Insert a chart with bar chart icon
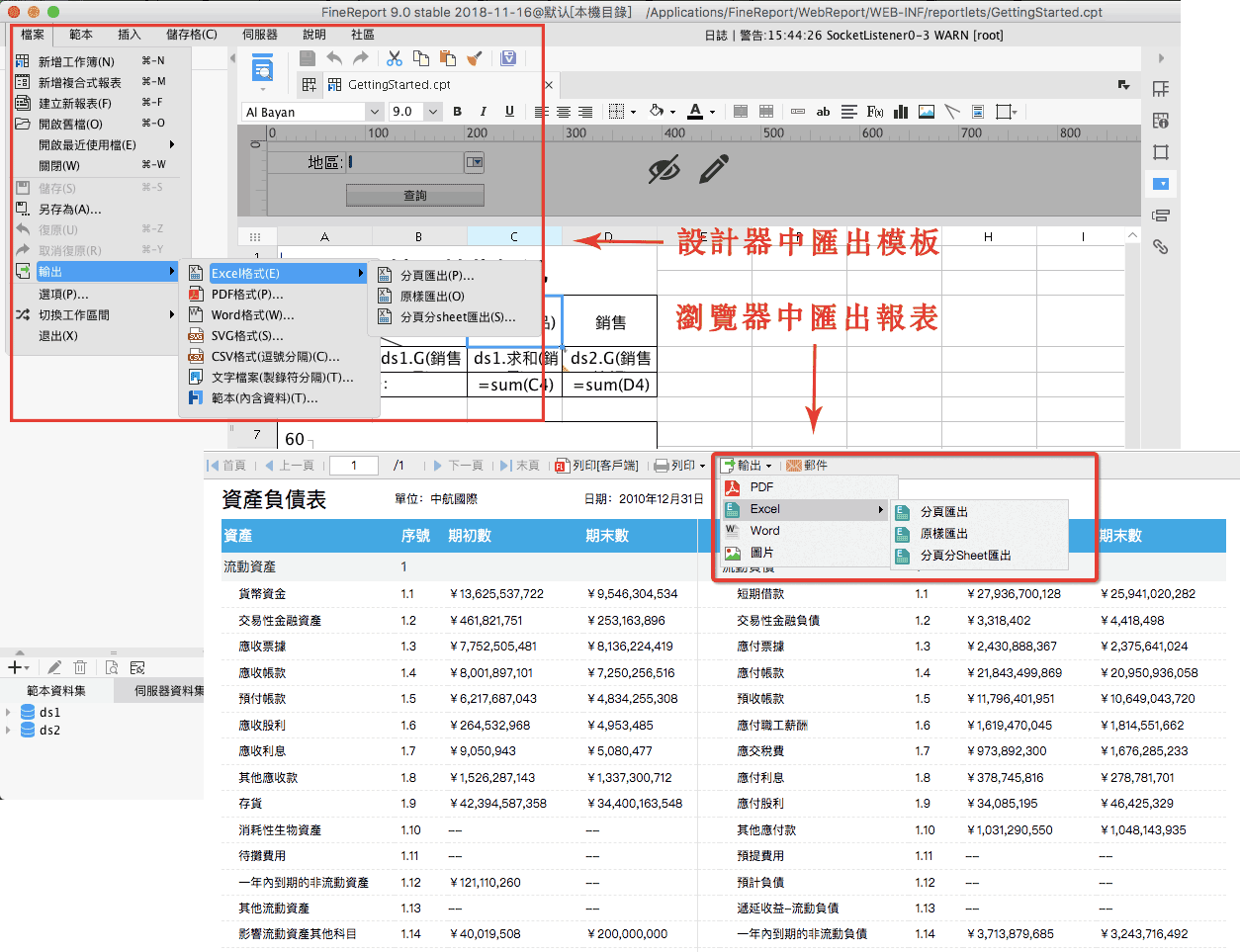 click(x=901, y=112)
